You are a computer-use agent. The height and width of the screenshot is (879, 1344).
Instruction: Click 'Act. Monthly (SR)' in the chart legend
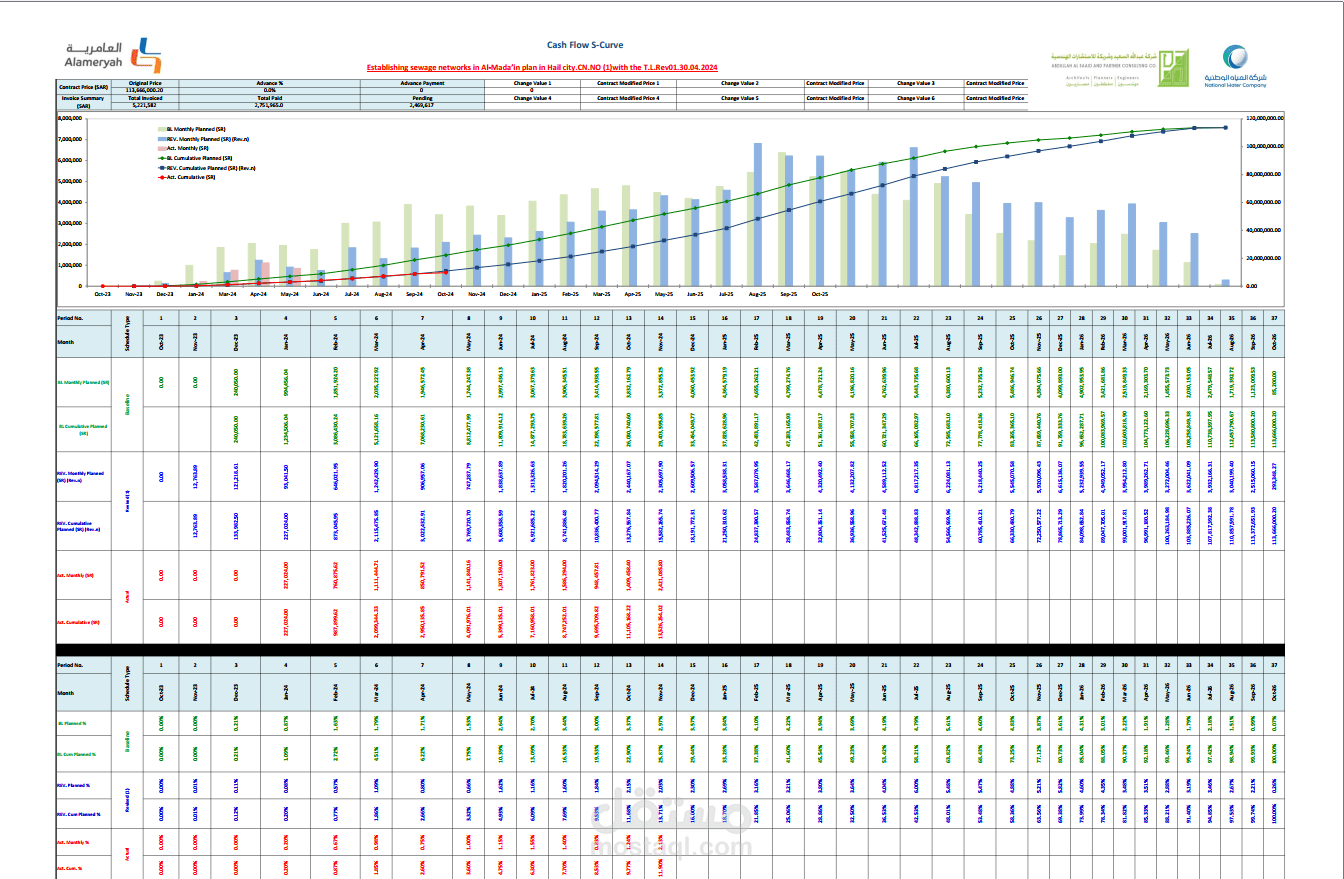[x=183, y=148]
